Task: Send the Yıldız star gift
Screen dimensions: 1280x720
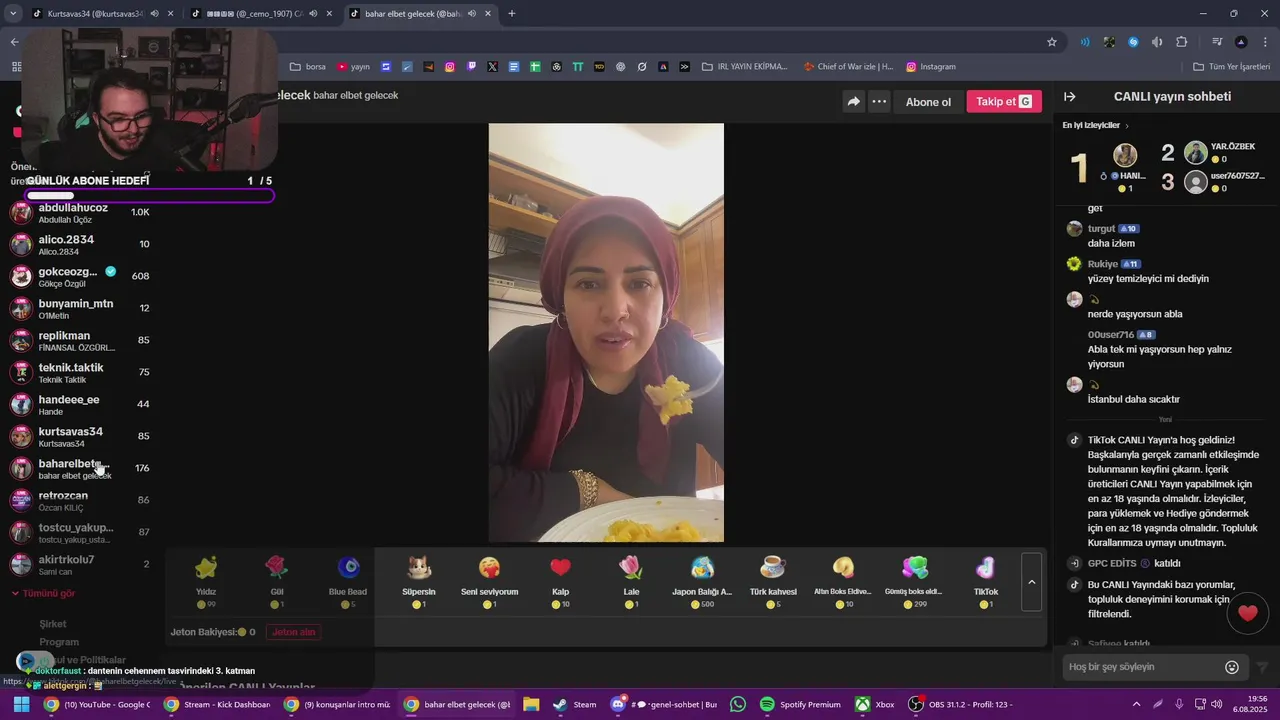Action: (x=206, y=581)
